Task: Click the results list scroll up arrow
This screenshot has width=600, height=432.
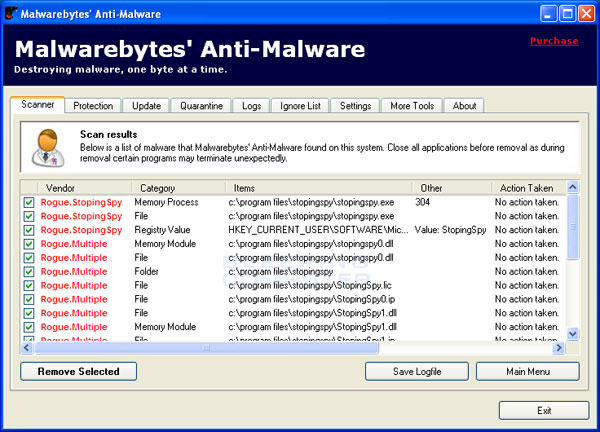Action: 573,187
